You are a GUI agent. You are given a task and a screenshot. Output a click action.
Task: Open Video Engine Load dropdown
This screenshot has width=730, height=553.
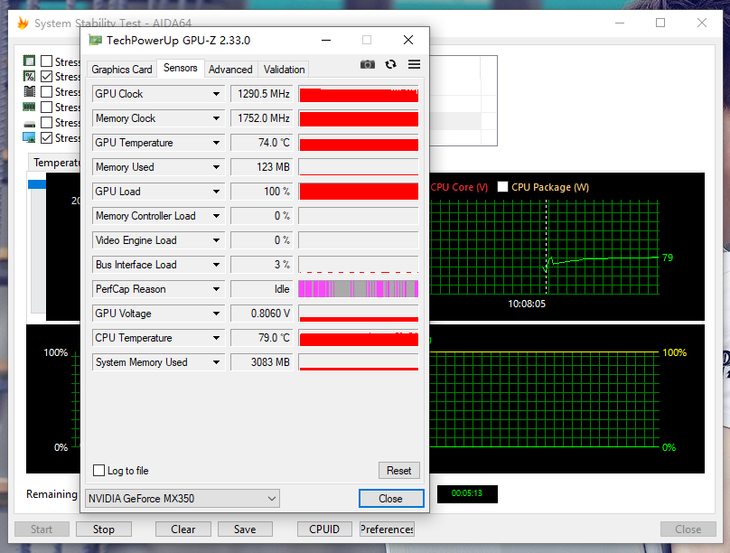[216, 240]
